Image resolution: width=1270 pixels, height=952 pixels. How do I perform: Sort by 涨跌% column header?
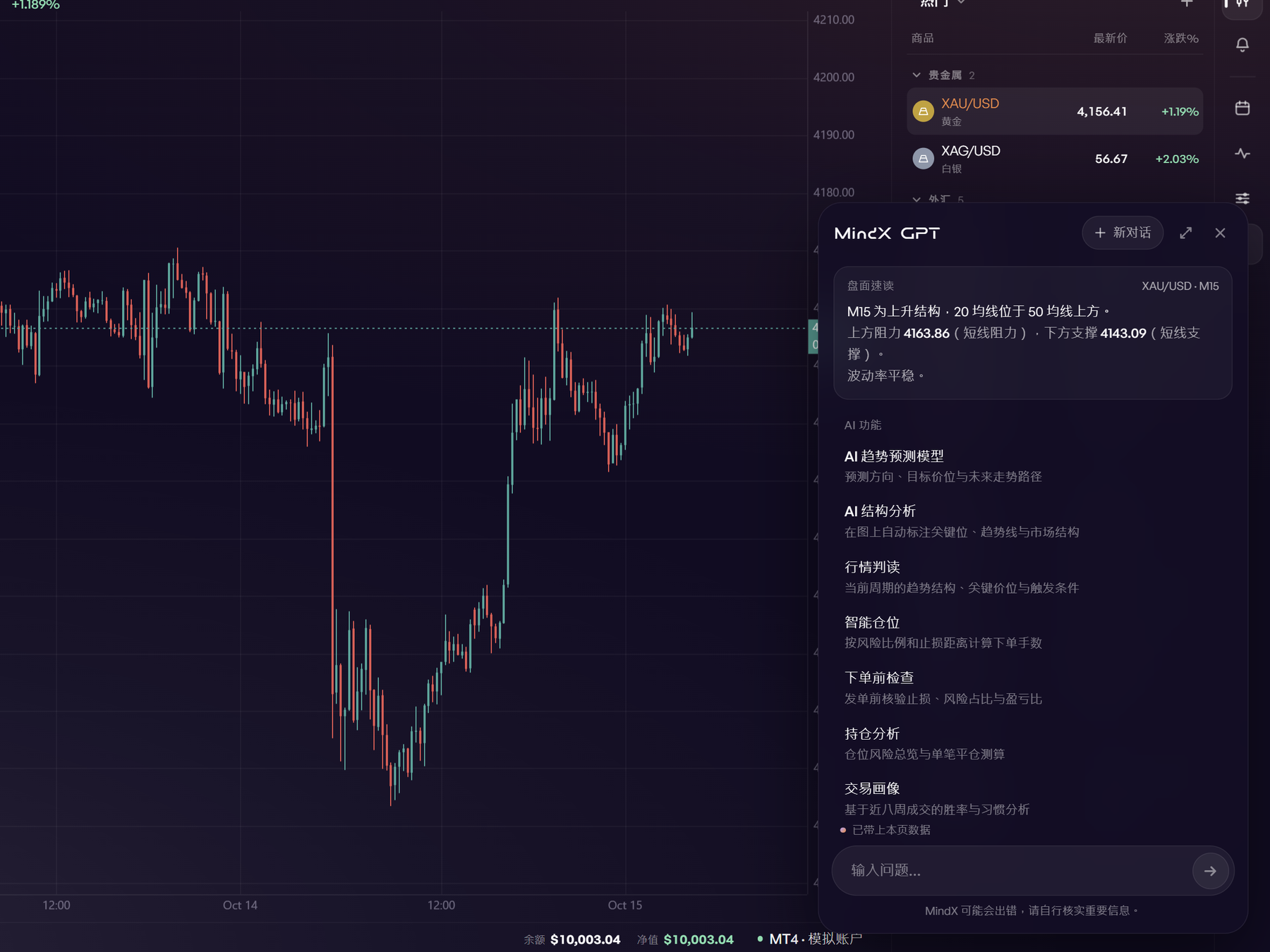point(1181,38)
